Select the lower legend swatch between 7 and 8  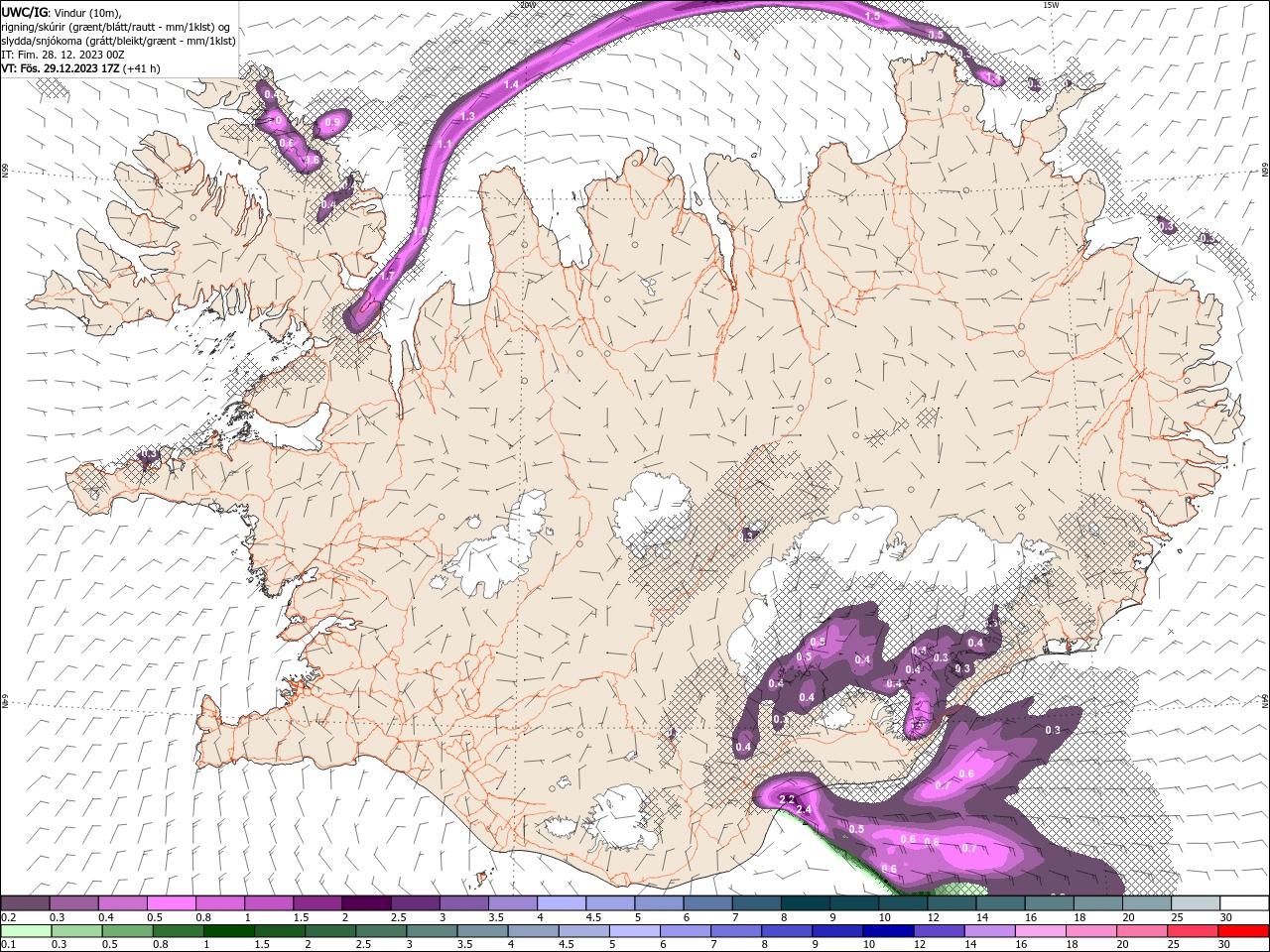735,931
